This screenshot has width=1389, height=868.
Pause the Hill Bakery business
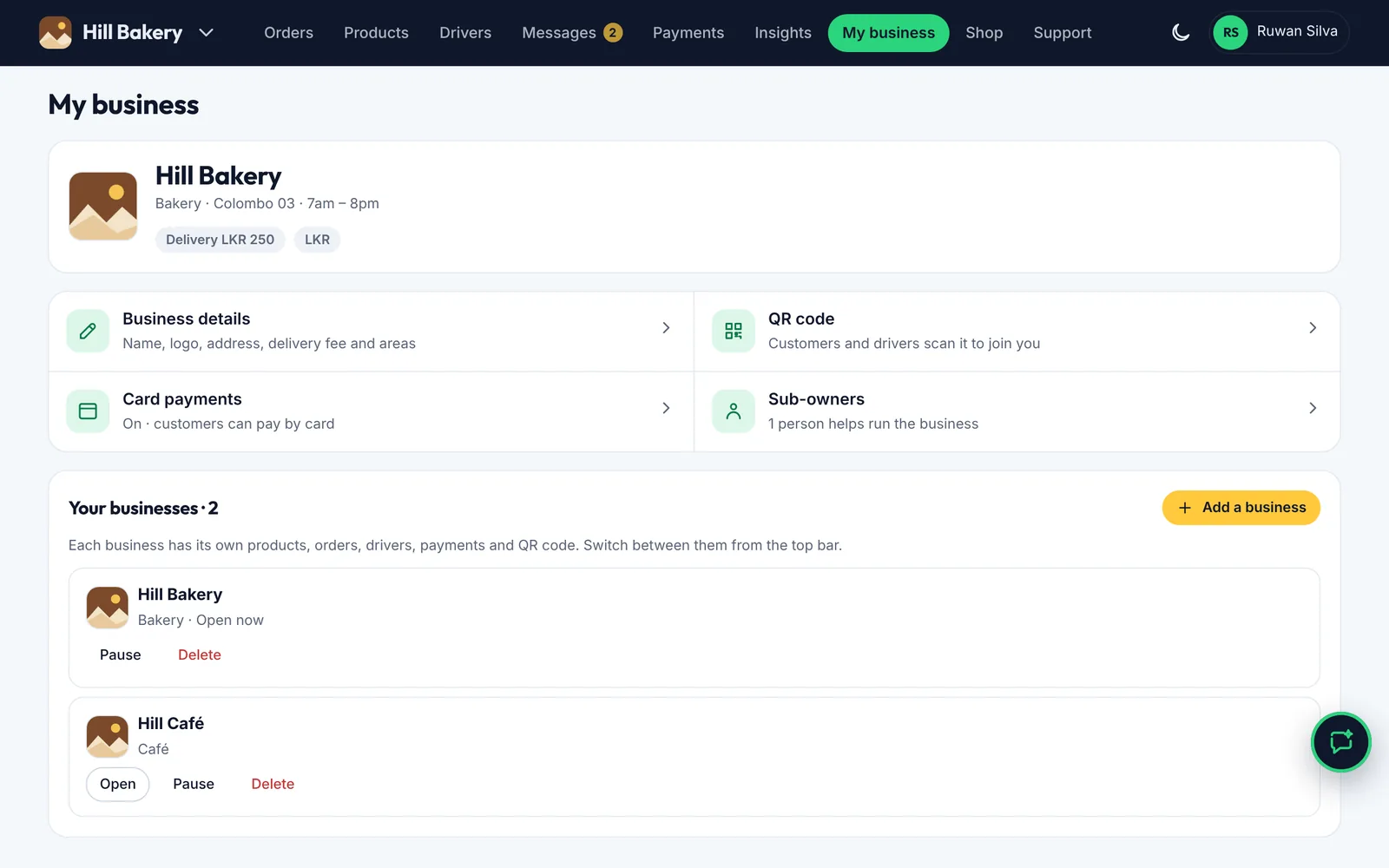click(121, 655)
